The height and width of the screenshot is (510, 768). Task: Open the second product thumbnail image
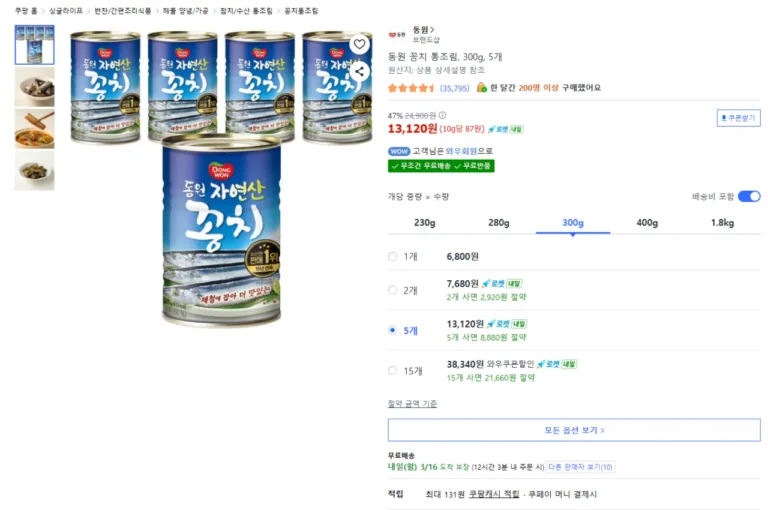[34, 88]
